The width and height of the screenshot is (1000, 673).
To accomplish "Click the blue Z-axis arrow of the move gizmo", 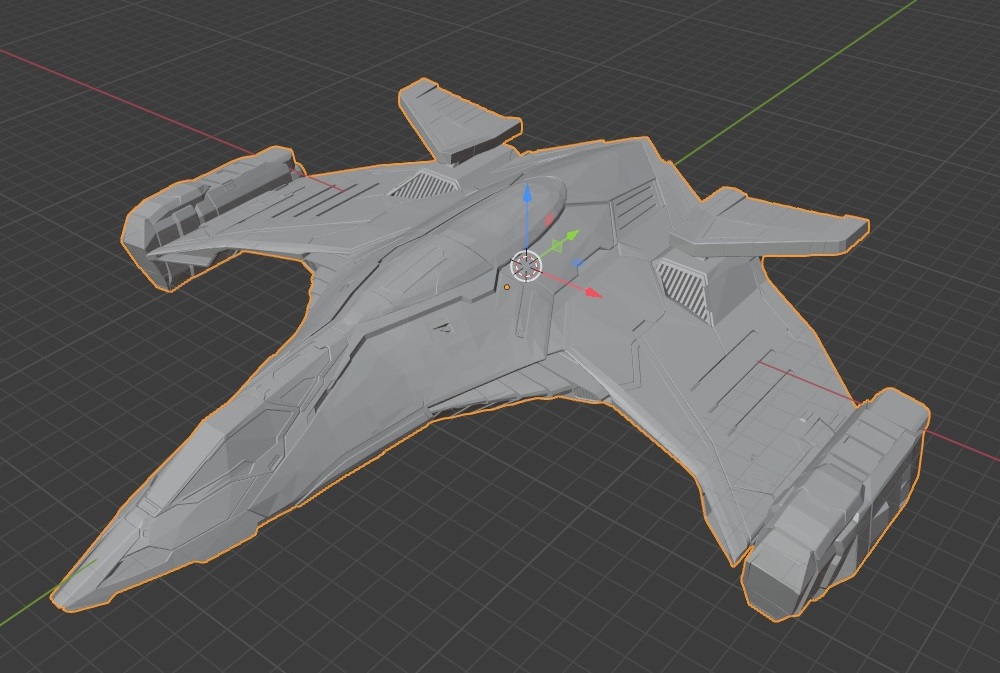I will 527,194.
